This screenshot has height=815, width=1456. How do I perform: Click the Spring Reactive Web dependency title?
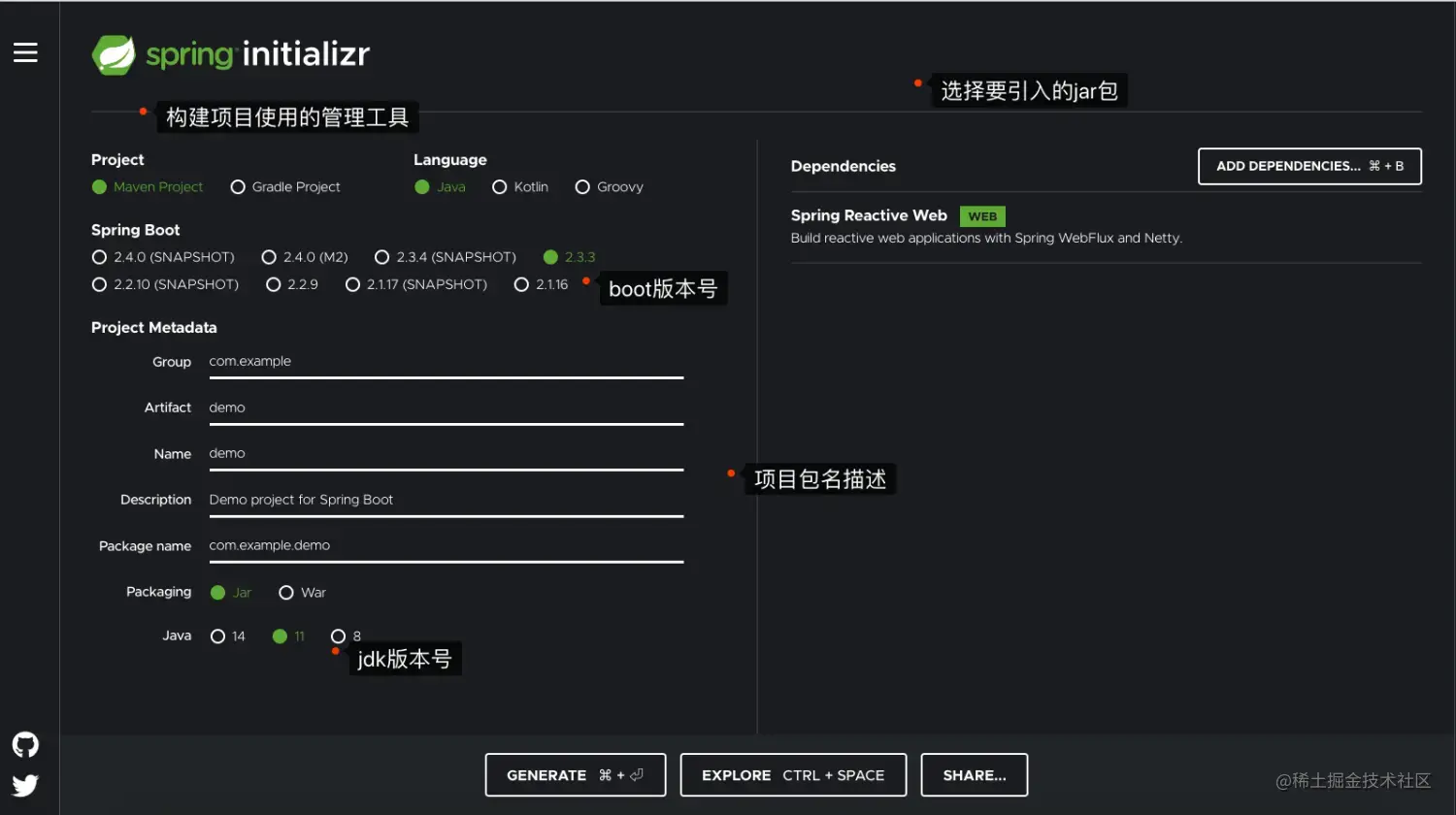point(869,215)
